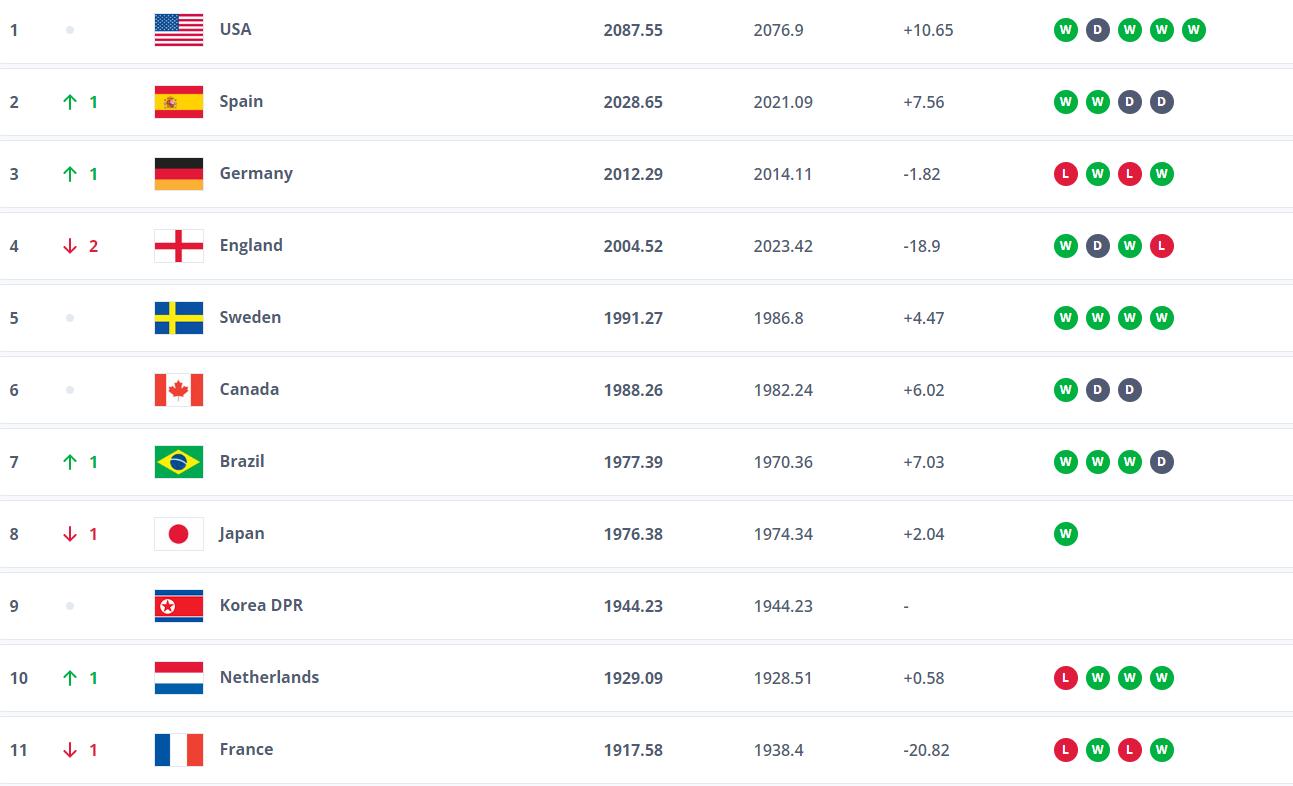Click England's red L result badge
Viewport: 1293px width, 786px height.
(x=1161, y=246)
